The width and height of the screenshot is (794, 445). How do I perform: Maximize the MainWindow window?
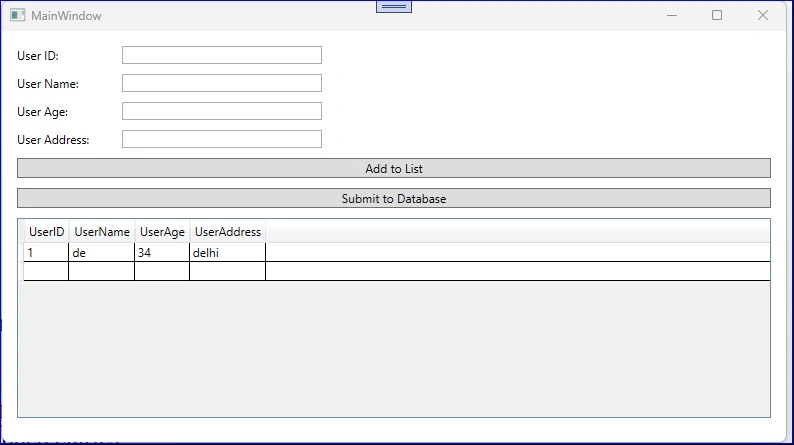pyautogui.click(x=717, y=16)
